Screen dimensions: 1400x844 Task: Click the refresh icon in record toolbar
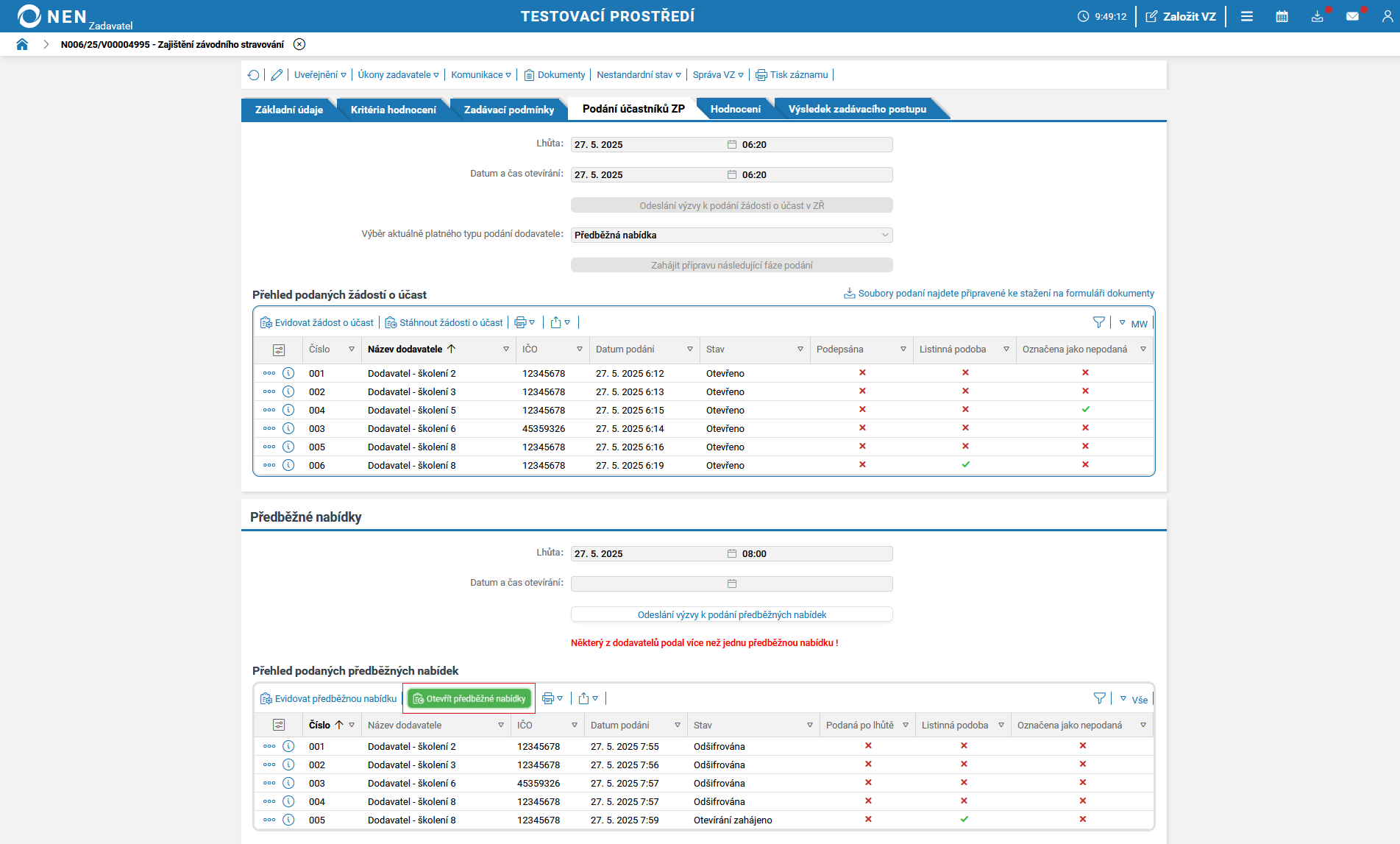coord(254,75)
